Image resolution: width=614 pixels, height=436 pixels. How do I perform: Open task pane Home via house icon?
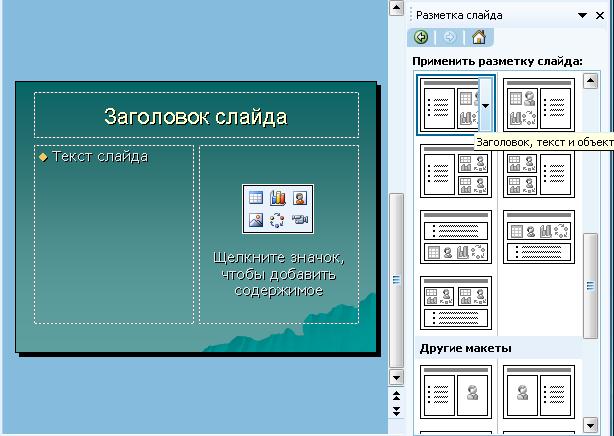[x=479, y=37]
